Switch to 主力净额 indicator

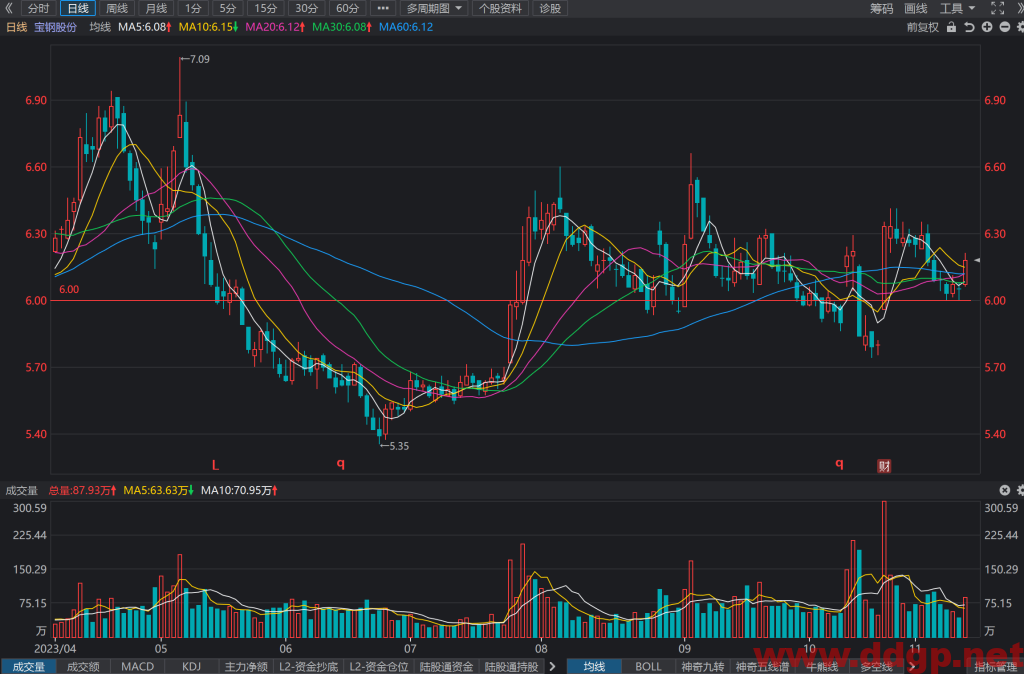246,667
